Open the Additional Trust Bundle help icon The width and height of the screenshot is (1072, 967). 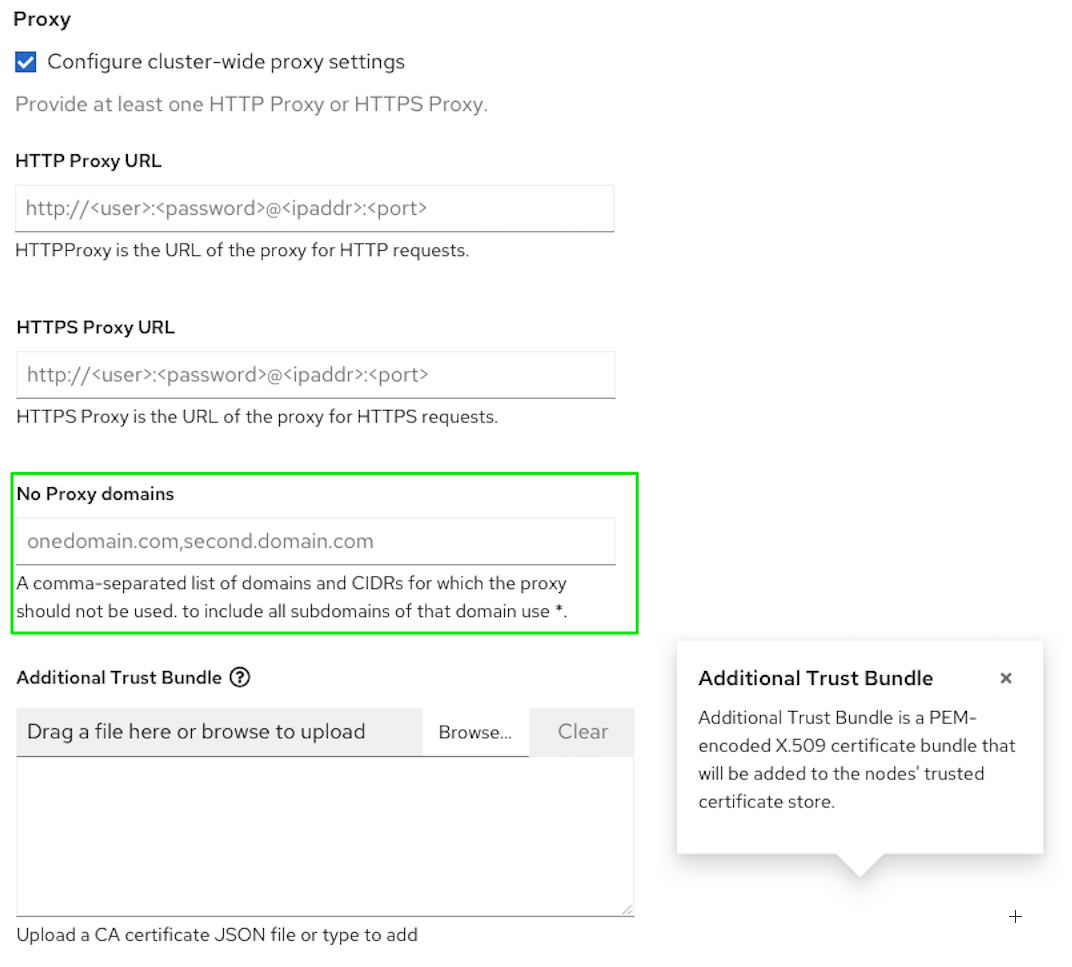click(x=239, y=677)
